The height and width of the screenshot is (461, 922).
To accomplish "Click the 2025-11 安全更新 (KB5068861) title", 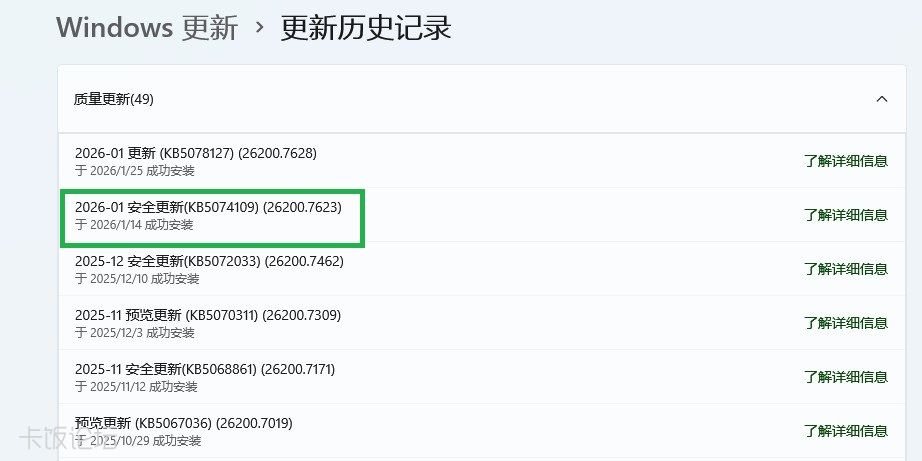I will pos(205,369).
